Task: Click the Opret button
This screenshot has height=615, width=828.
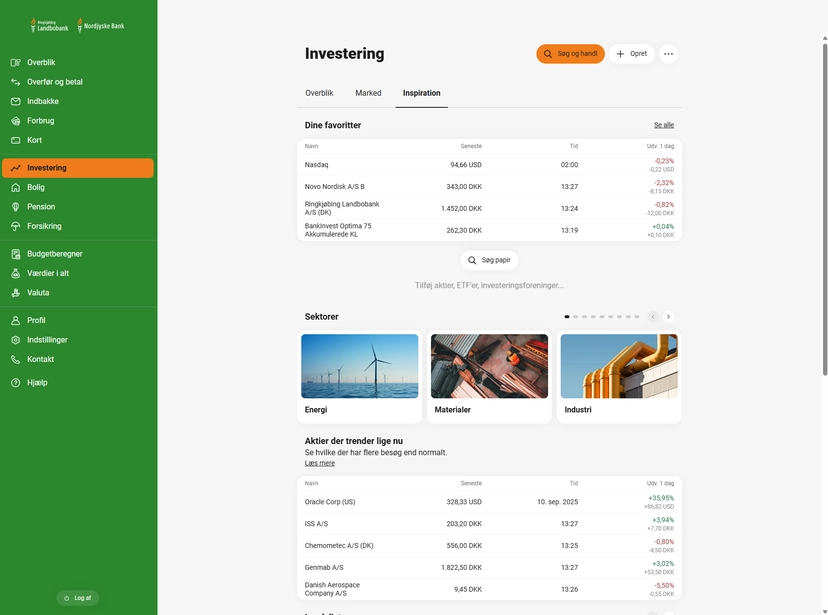Action: click(632, 54)
